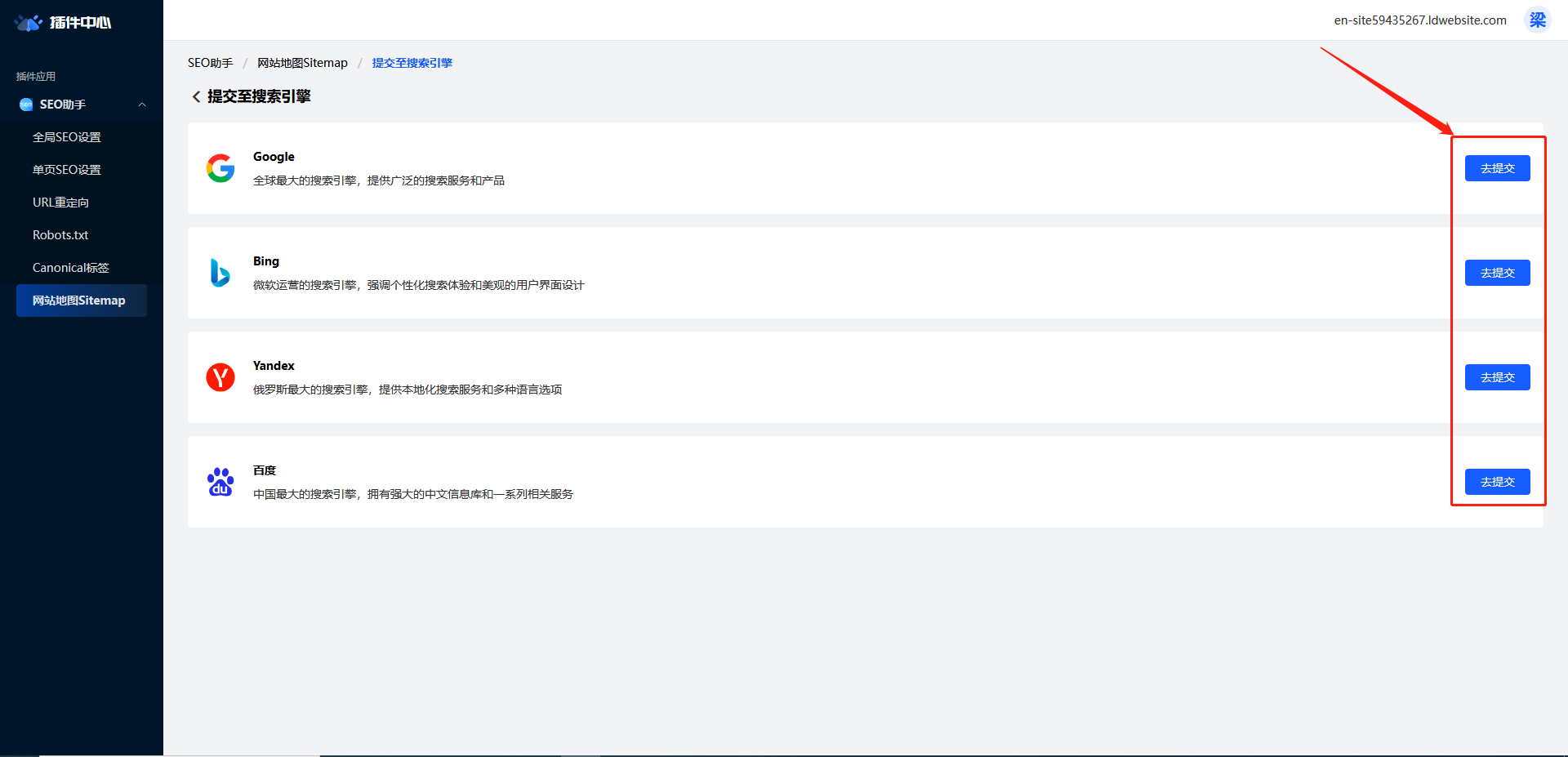Click the Bing logo icon
This screenshot has height=757, width=1568.
220,273
